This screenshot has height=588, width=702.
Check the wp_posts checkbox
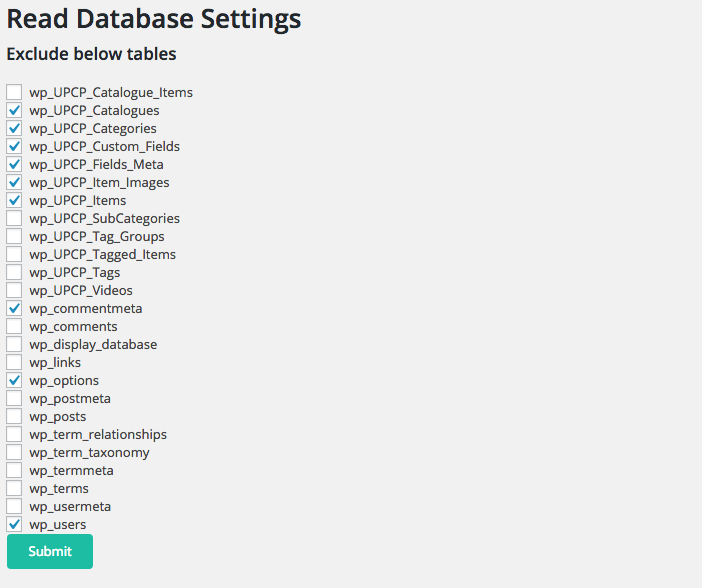point(14,416)
